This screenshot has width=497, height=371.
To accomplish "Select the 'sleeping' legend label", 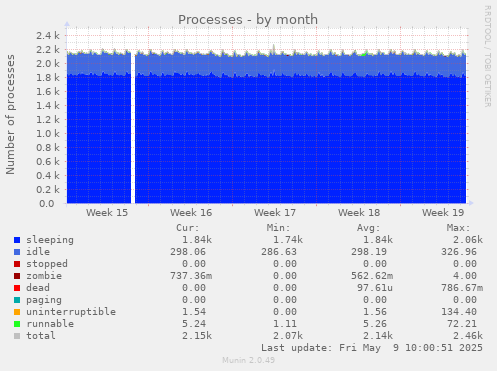I will pos(50,240).
